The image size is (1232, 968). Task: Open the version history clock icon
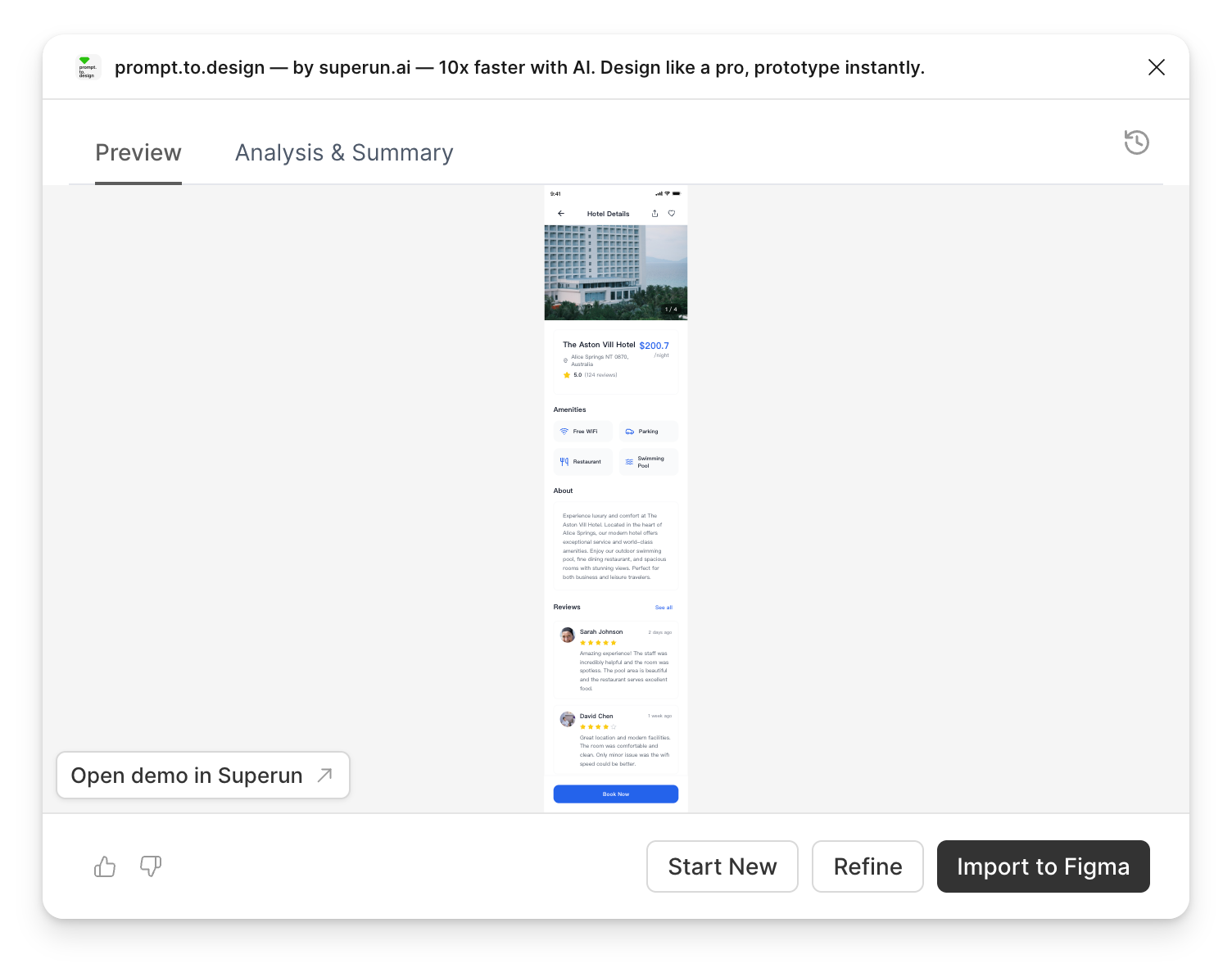pos(1136,142)
